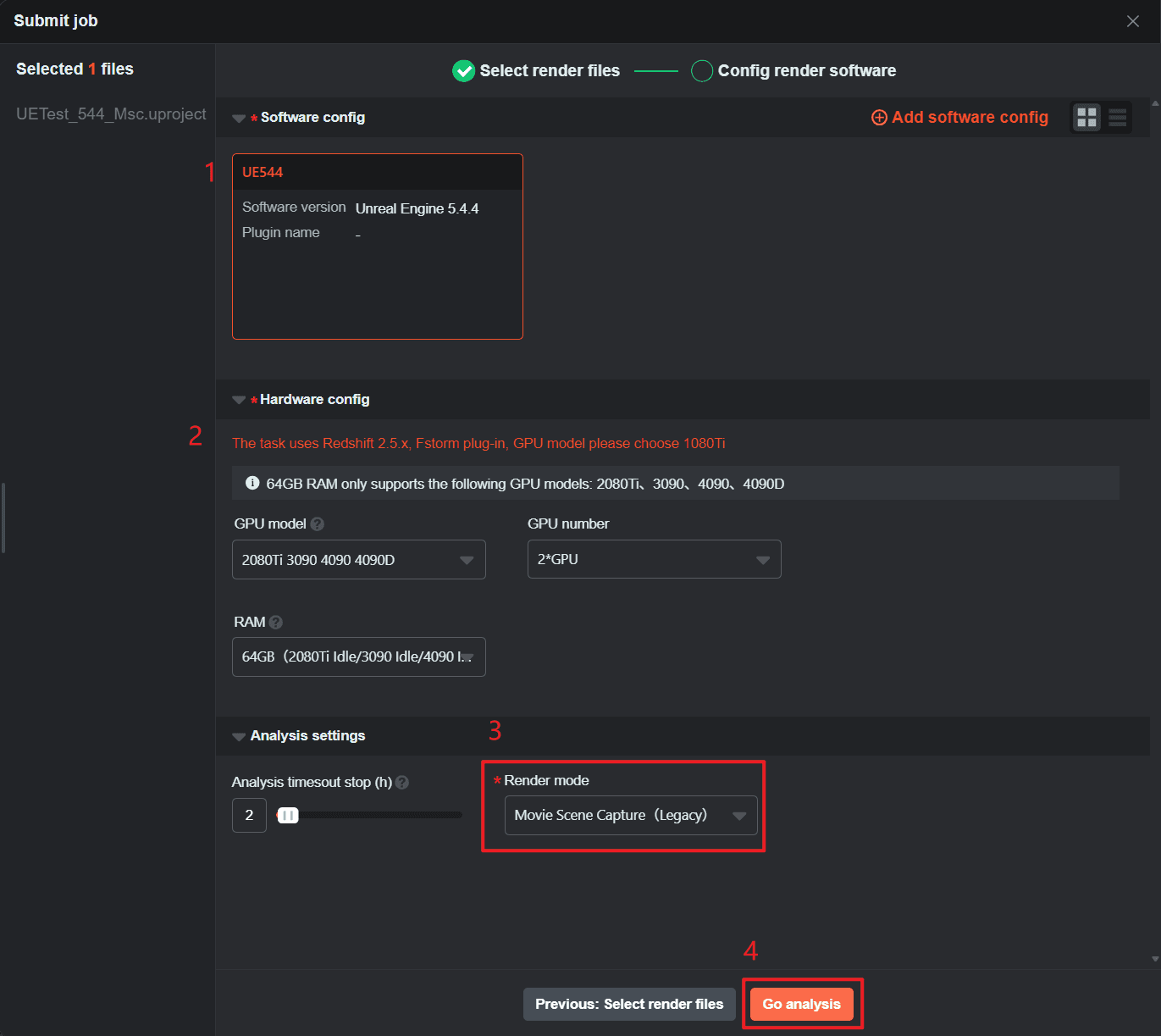The height and width of the screenshot is (1036, 1161).
Task: Open the GPU number dropdown
Action: coord(654,560)
